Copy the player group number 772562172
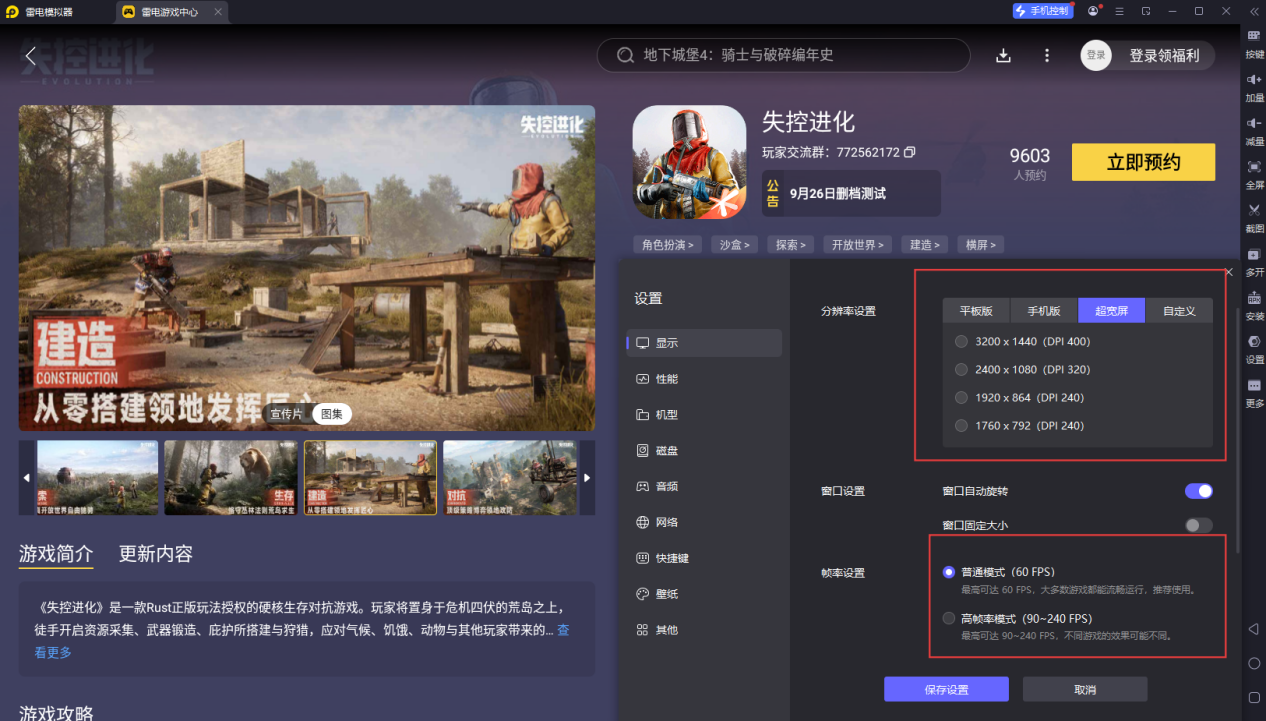1266x721 pixels. 909,153
